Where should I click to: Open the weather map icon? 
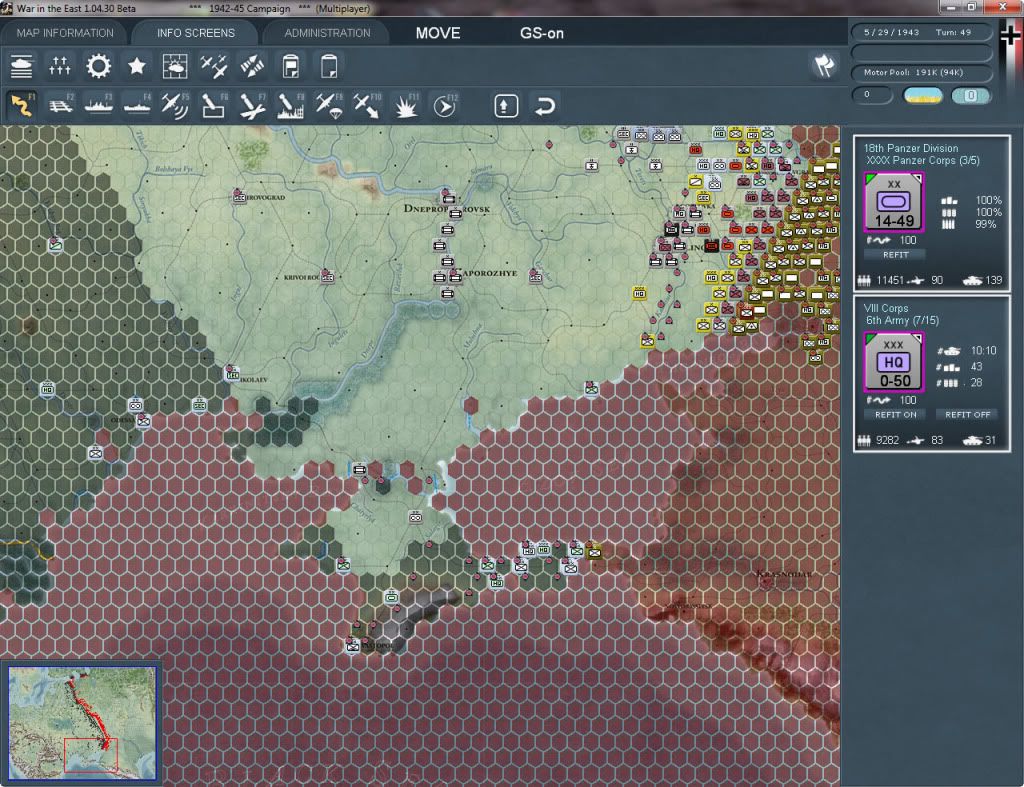coord(175,66)
